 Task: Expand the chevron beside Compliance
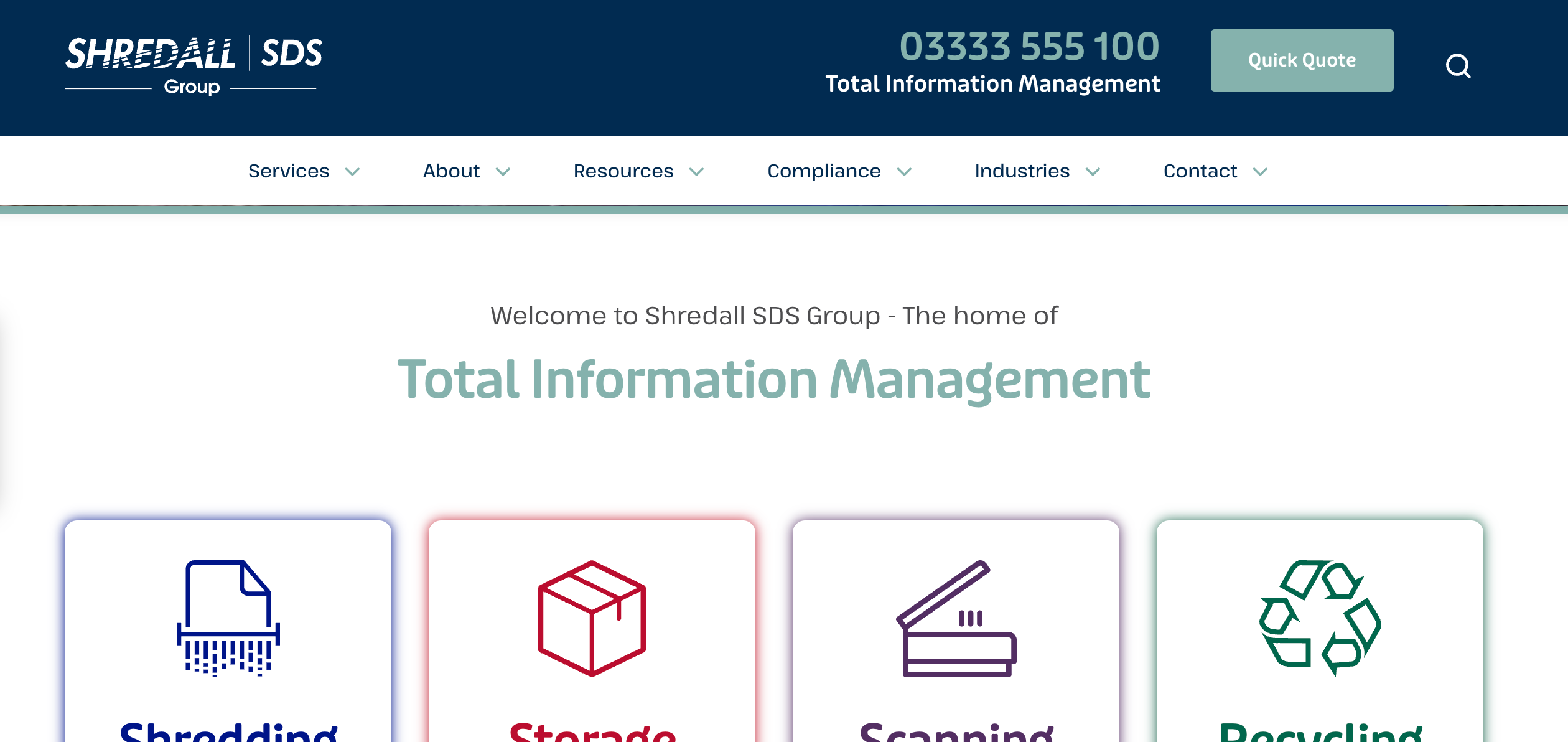click(904, 172)
